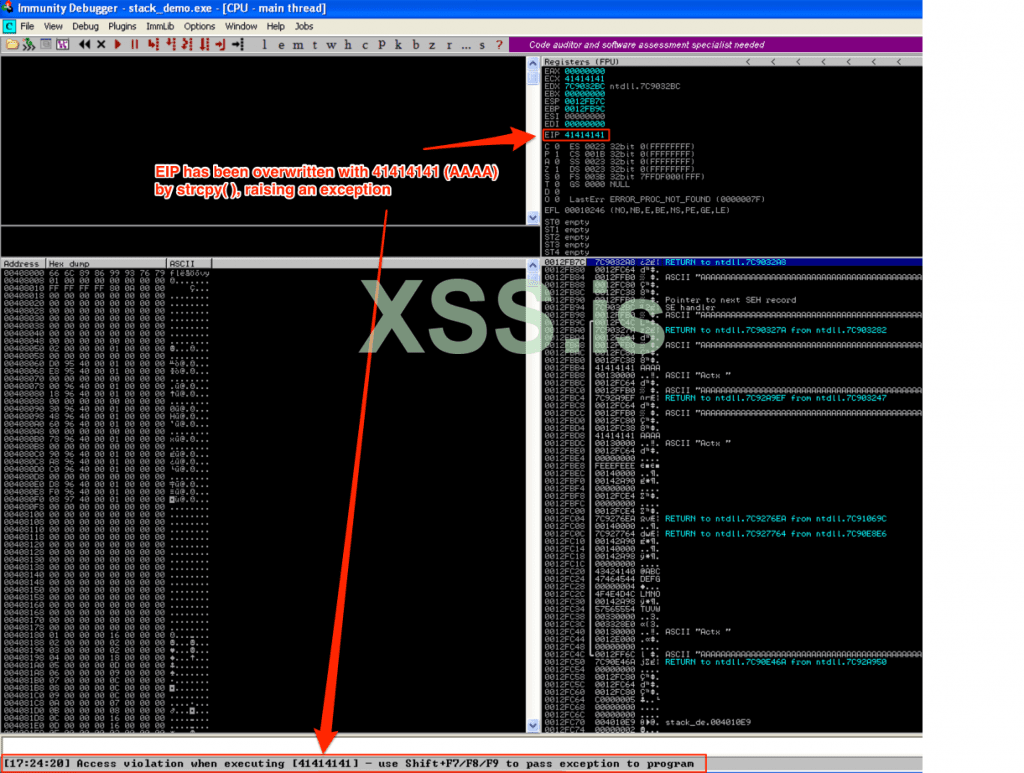Open the Plugins menu

click(x=122, y=26)
